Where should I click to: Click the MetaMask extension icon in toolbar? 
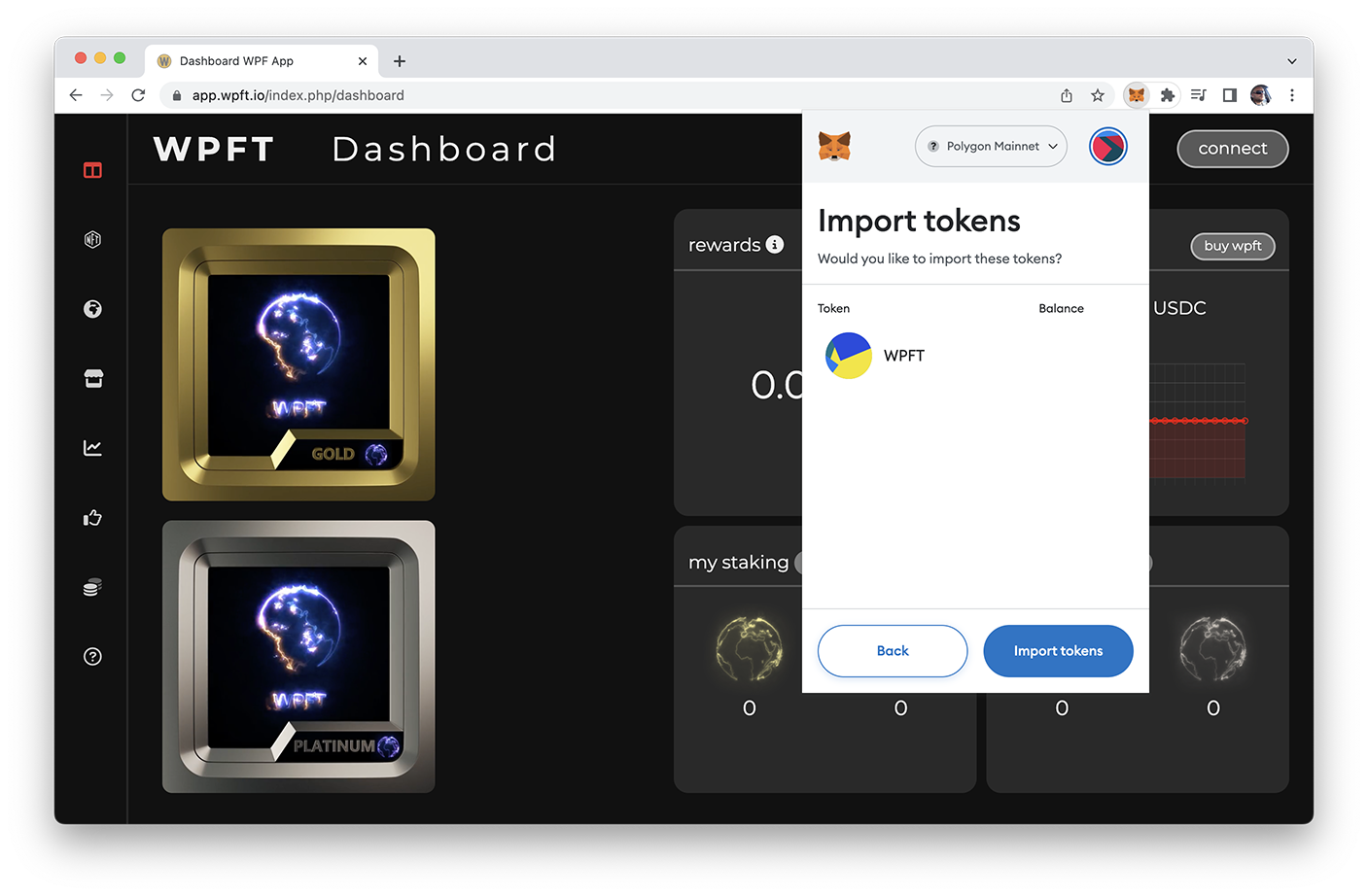click(1137, 95)
